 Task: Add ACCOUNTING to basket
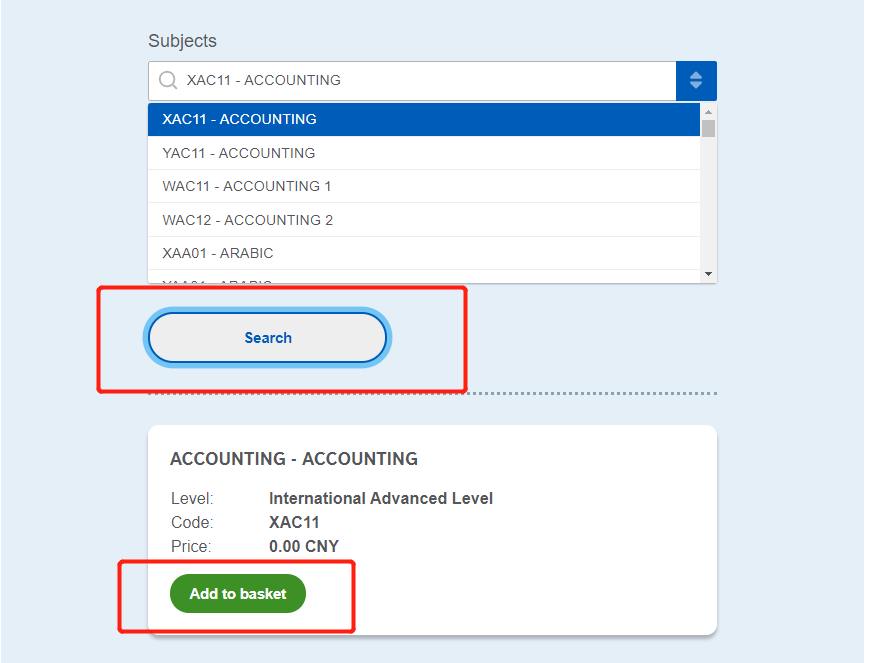(238, 594)
